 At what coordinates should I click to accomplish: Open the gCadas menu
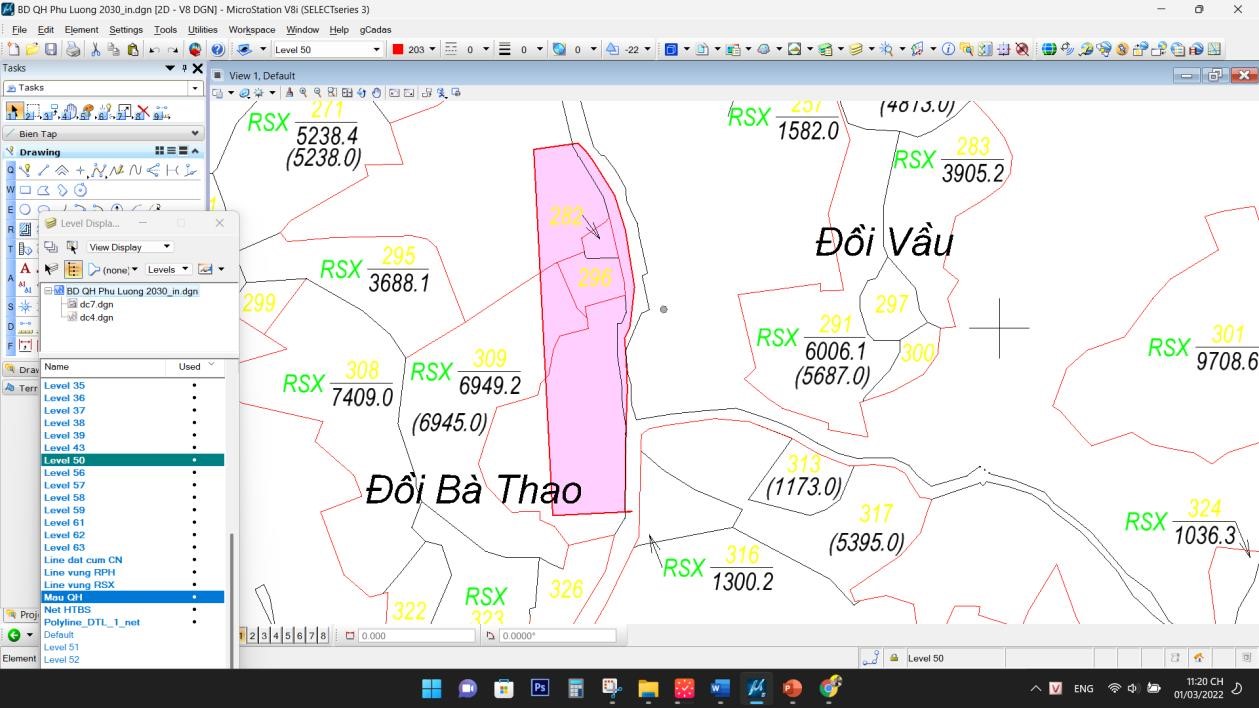[375, 30]
